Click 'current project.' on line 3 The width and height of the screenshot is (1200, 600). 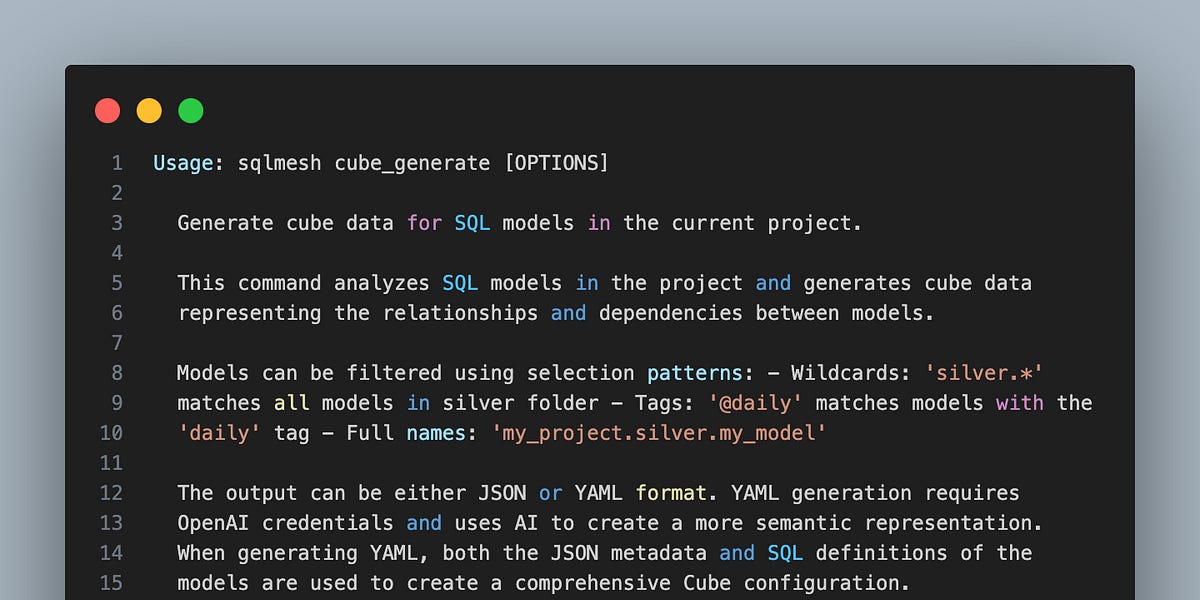point(767,223)
